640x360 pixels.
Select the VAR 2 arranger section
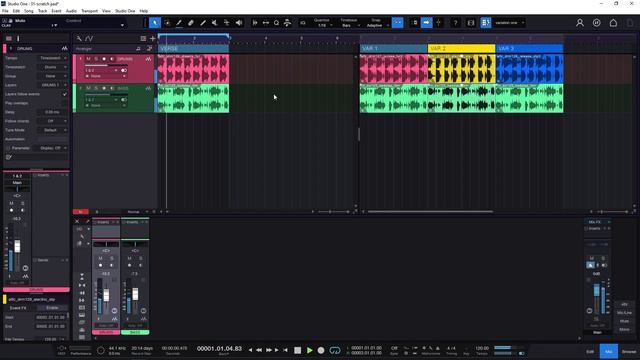(462, 49)
